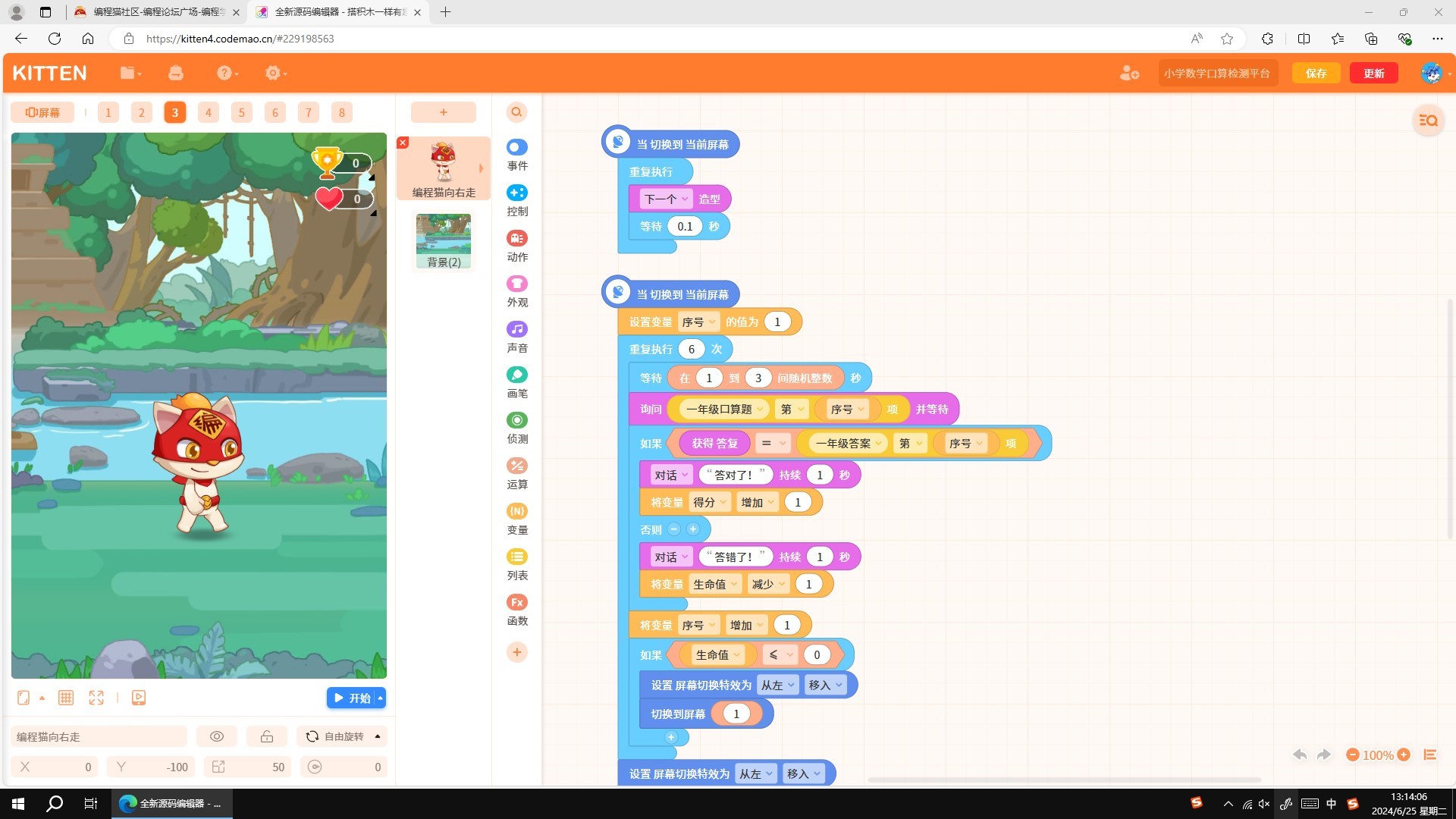This screenshot has width=1456, height=819.
Task: Open the 声音 (Sound) block category
Action: click(x=517, y=337)
